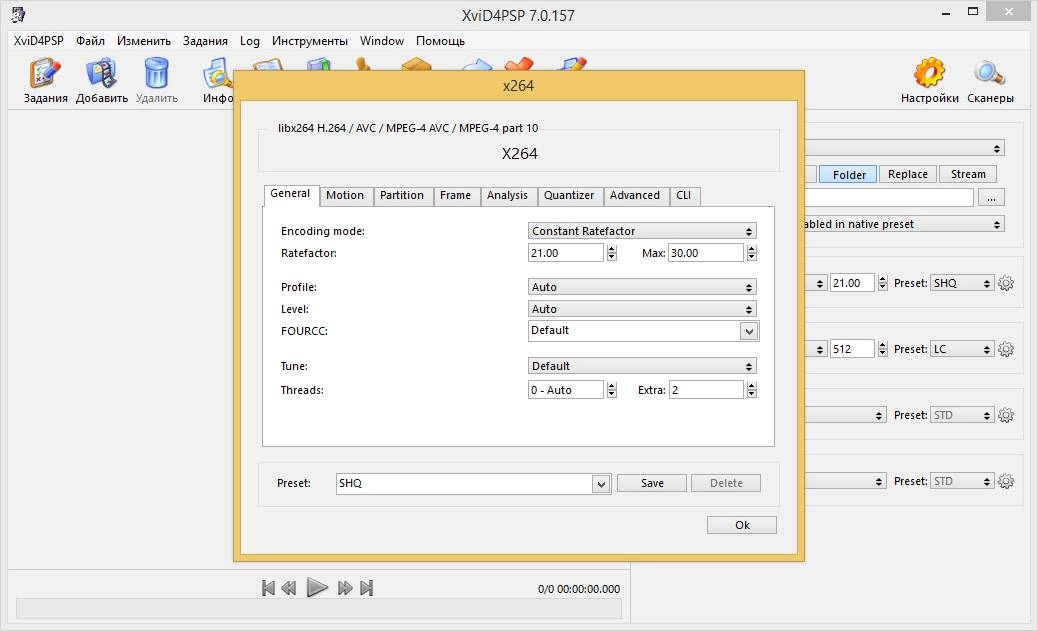Image resolution: width=1038 pixels, height=631 pixels.
Task: Click the fast-forward playback button
Action: pyautogui.click(x=345, y=588)
